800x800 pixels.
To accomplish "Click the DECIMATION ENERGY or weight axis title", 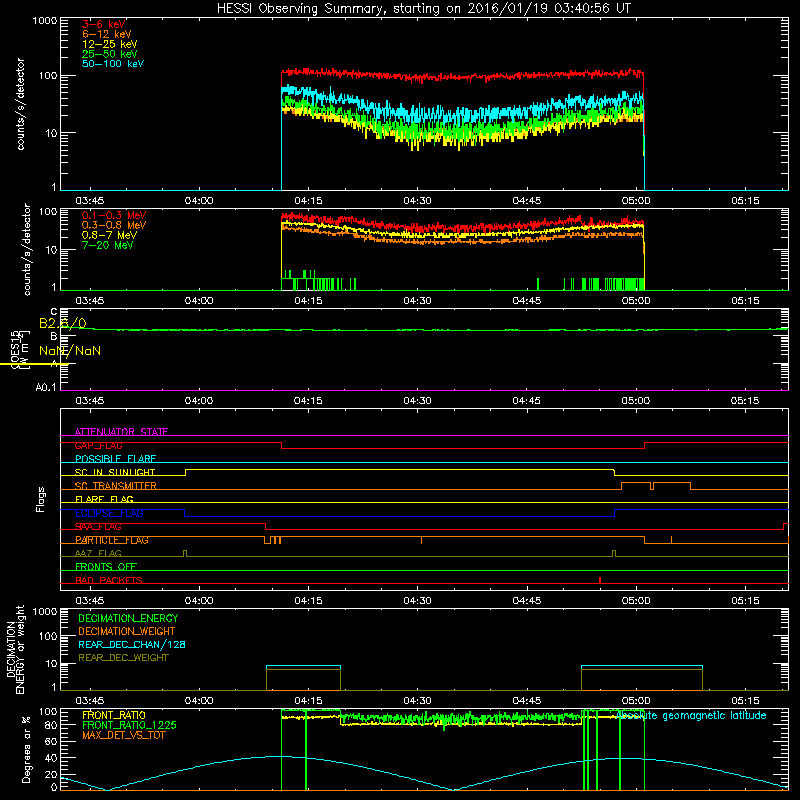I will 16,649.
